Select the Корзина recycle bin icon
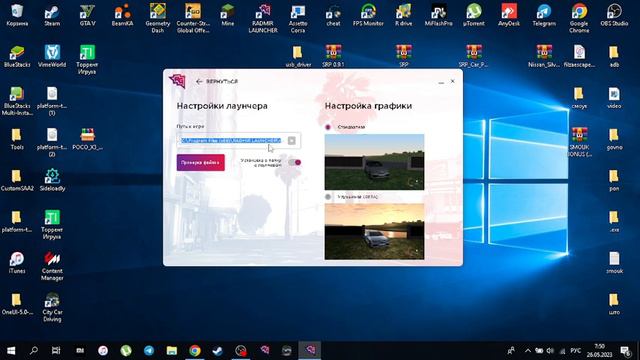Screen dimensions: 640x360 17,15
